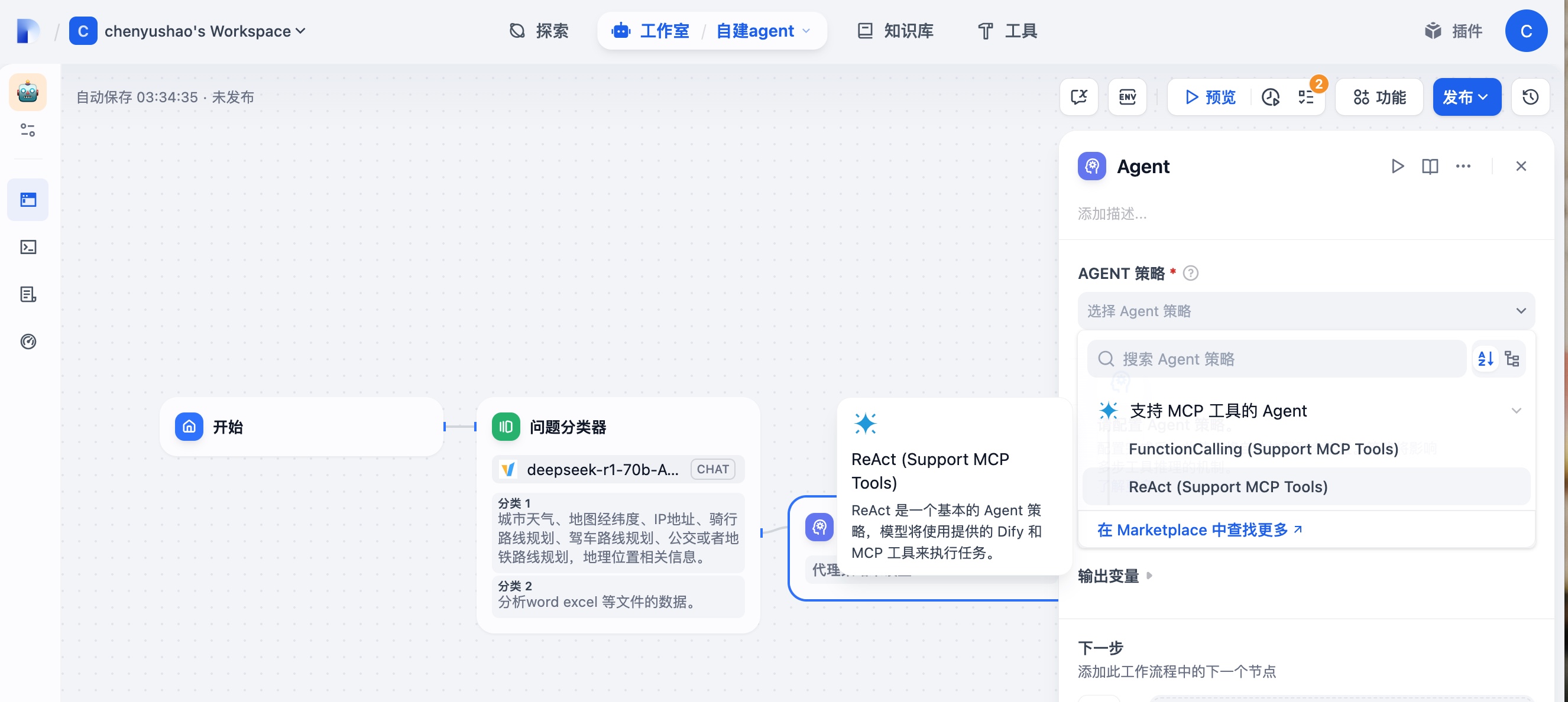This screenshot has width=1568, height=702.
Task: Select the 问题分类器 node title
Action: (x=567, y=427)
